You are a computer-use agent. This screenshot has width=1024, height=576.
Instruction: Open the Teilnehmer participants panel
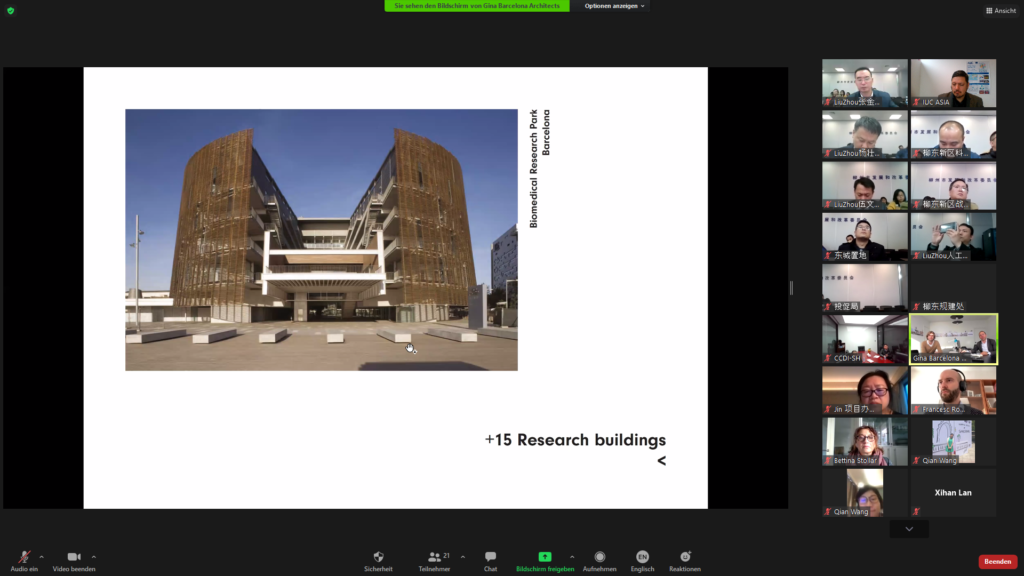[434, 560]
